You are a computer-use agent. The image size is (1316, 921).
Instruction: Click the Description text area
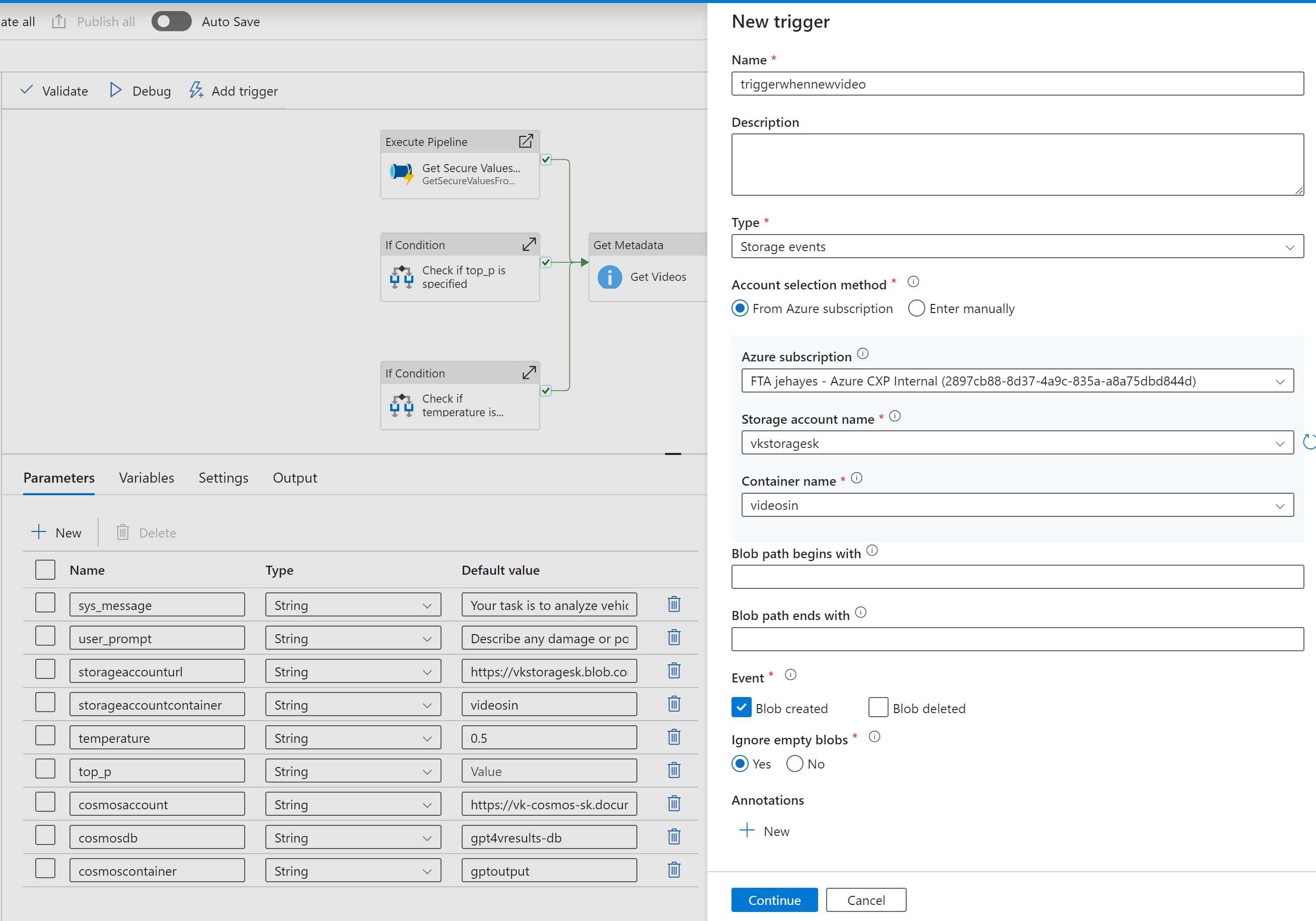tap(1017, 165)
